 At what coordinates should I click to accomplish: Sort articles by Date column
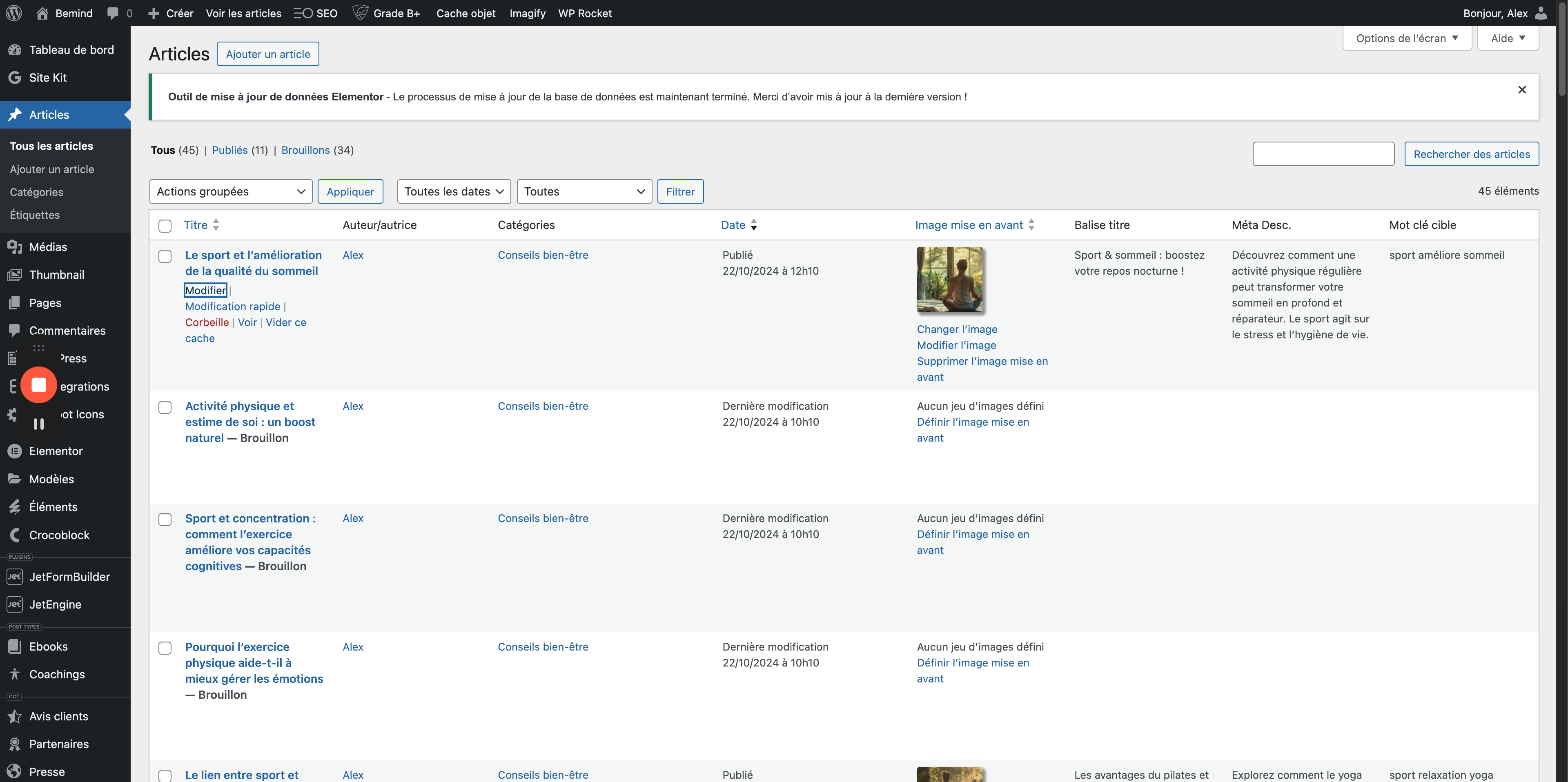coord(739,224)
